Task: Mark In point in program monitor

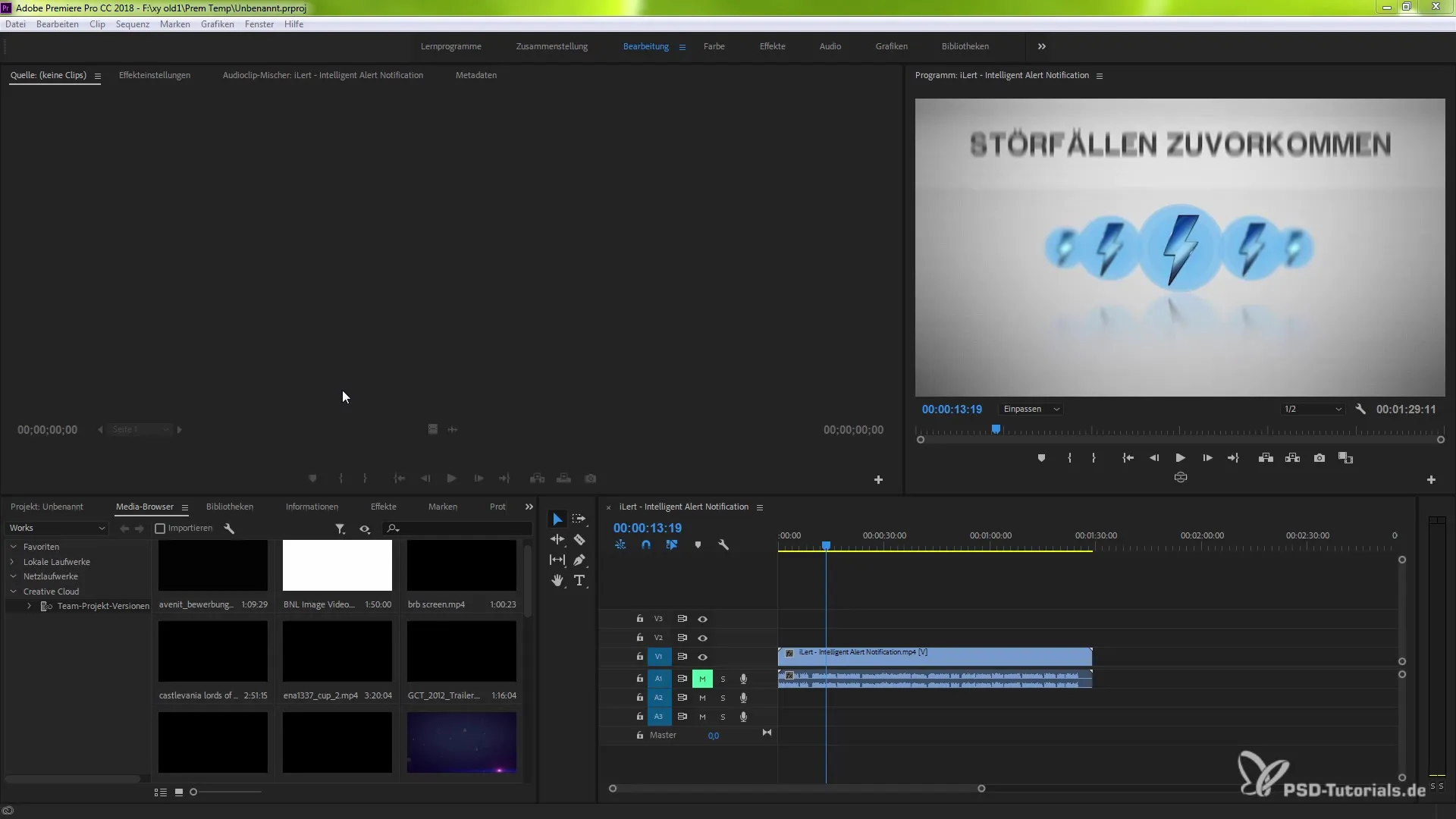Action: point(1069,458)
